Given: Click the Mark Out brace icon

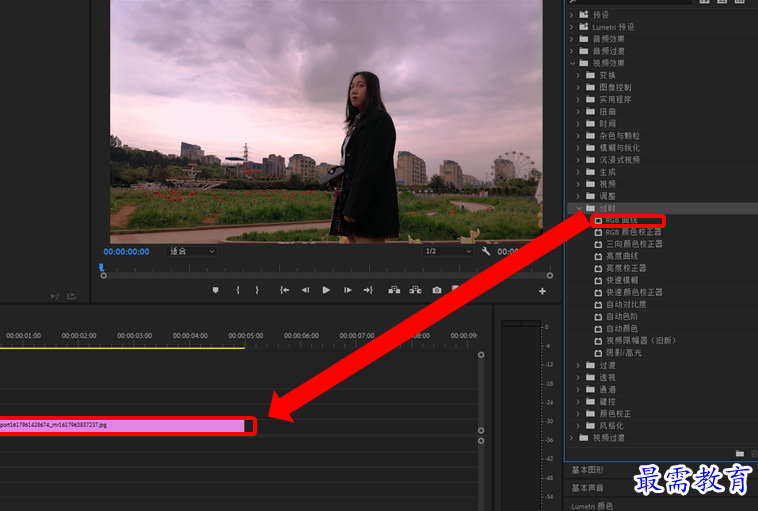Looking at the screenshot, I should 257,290.
